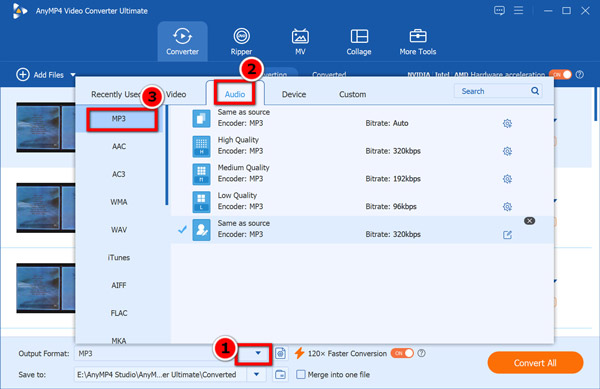Select the High Quality preset icon
The height and width of the screenshot is (389, 600).
[201, 146]
